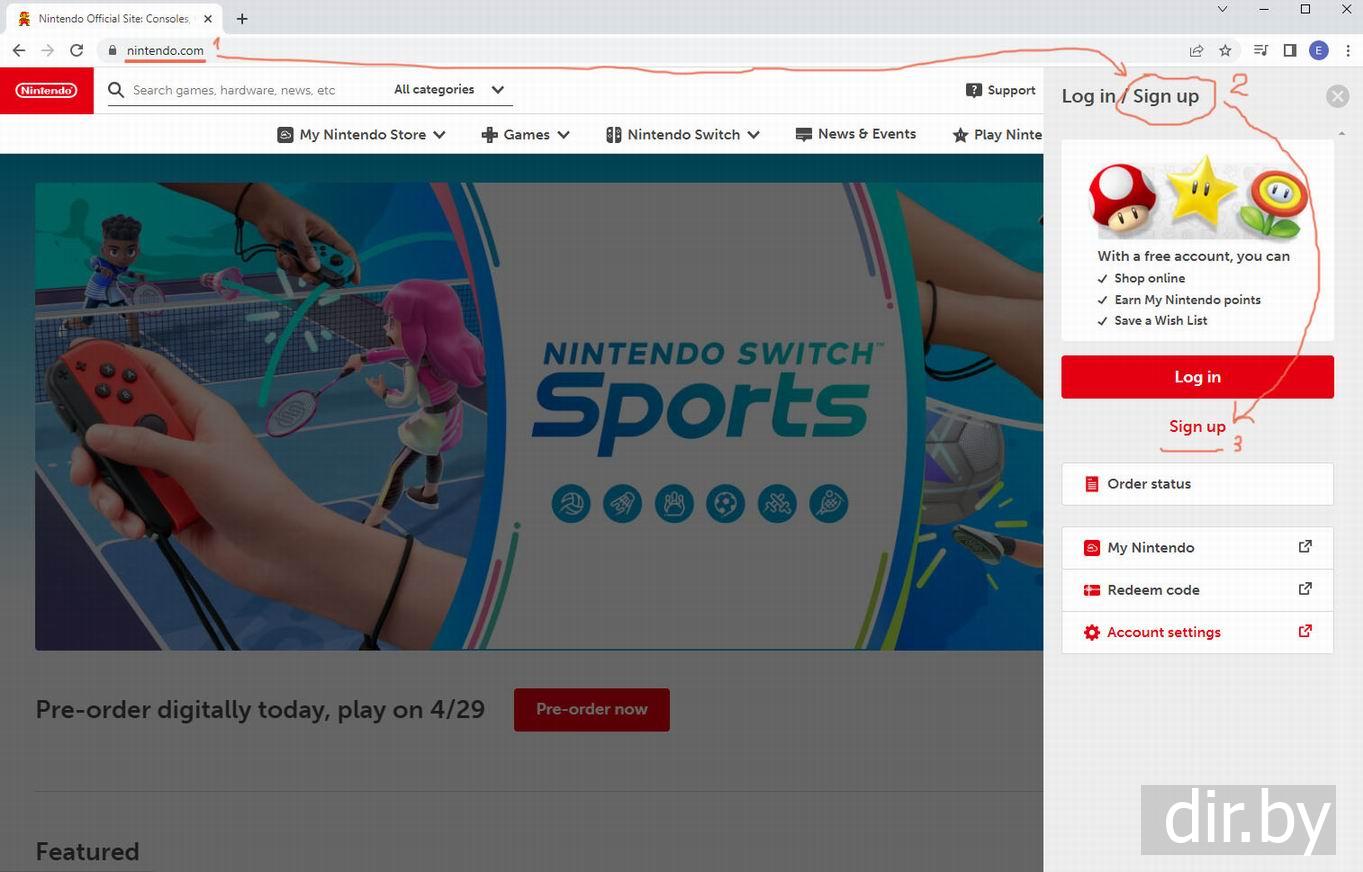Click the 'Log in / Sign up' panel heading
This screenshot has height=872, width=1363.
pyautogui.click(x=1130, y=96)
